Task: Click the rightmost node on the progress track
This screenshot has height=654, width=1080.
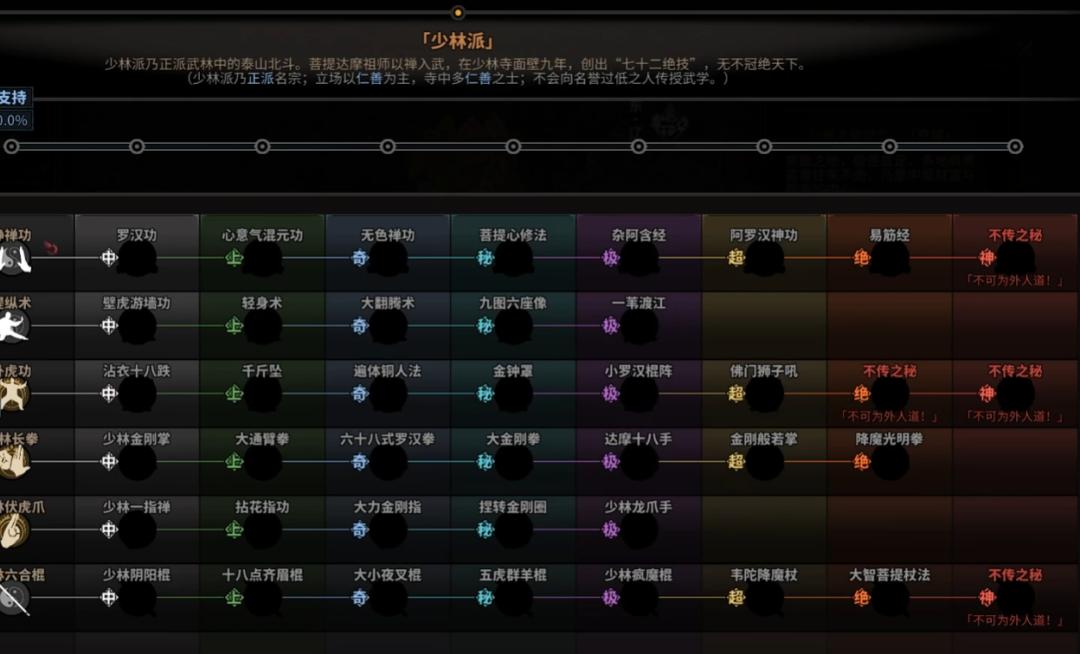Action: click(x=1015, y=146)
